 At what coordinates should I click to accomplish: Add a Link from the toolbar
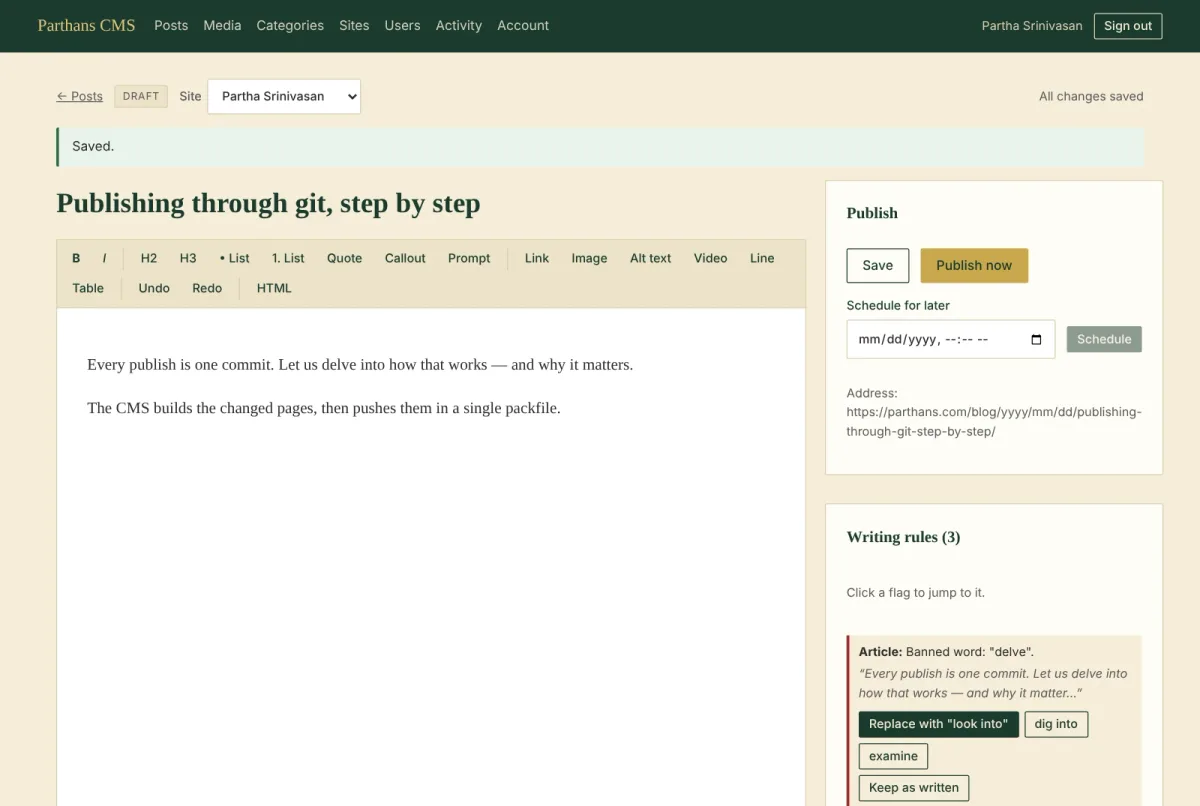(537, 258)
